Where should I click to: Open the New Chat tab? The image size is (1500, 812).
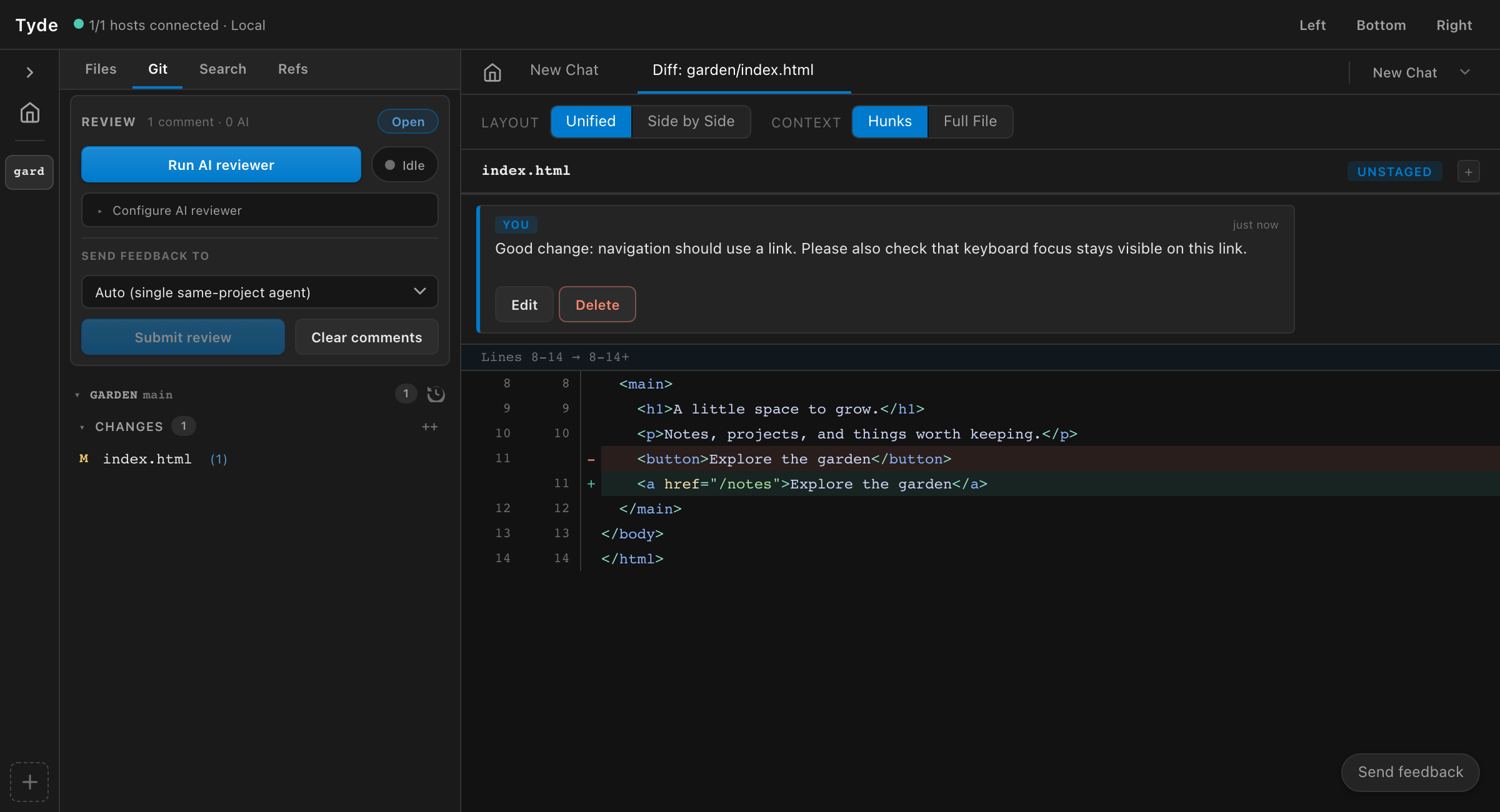(x=564, y=70)
